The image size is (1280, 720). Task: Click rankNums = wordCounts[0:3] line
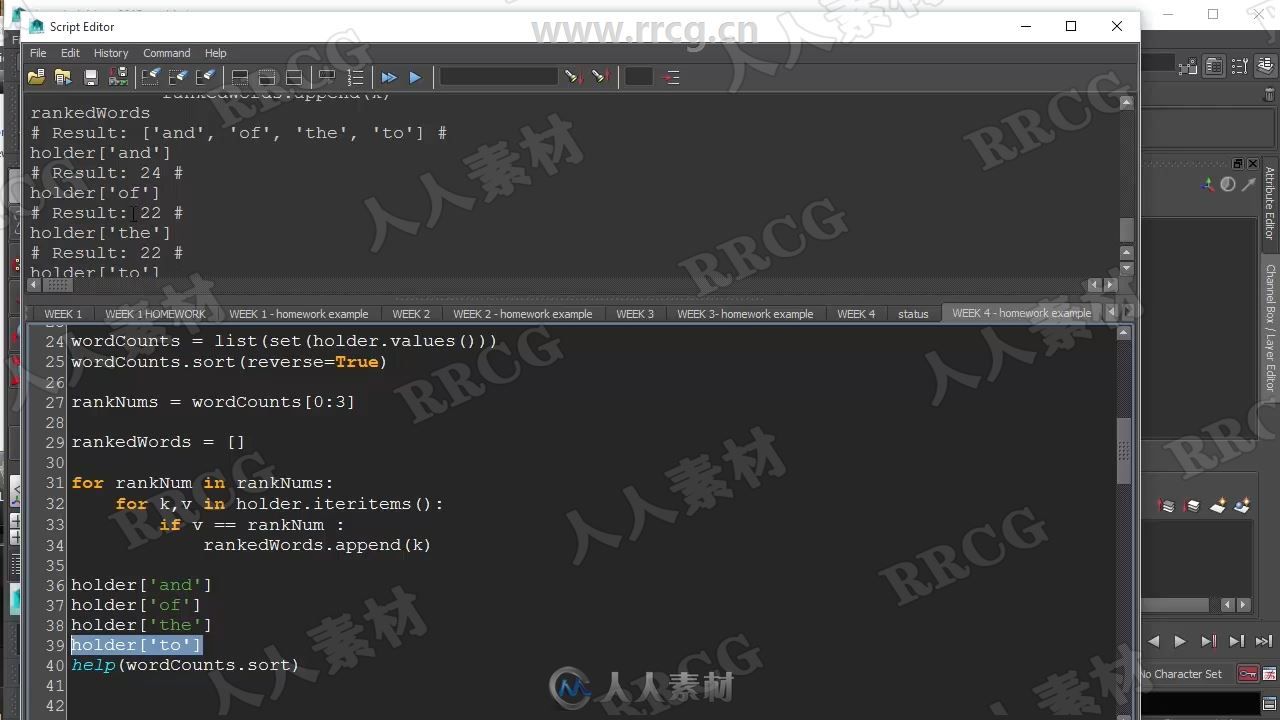point(213,402)
